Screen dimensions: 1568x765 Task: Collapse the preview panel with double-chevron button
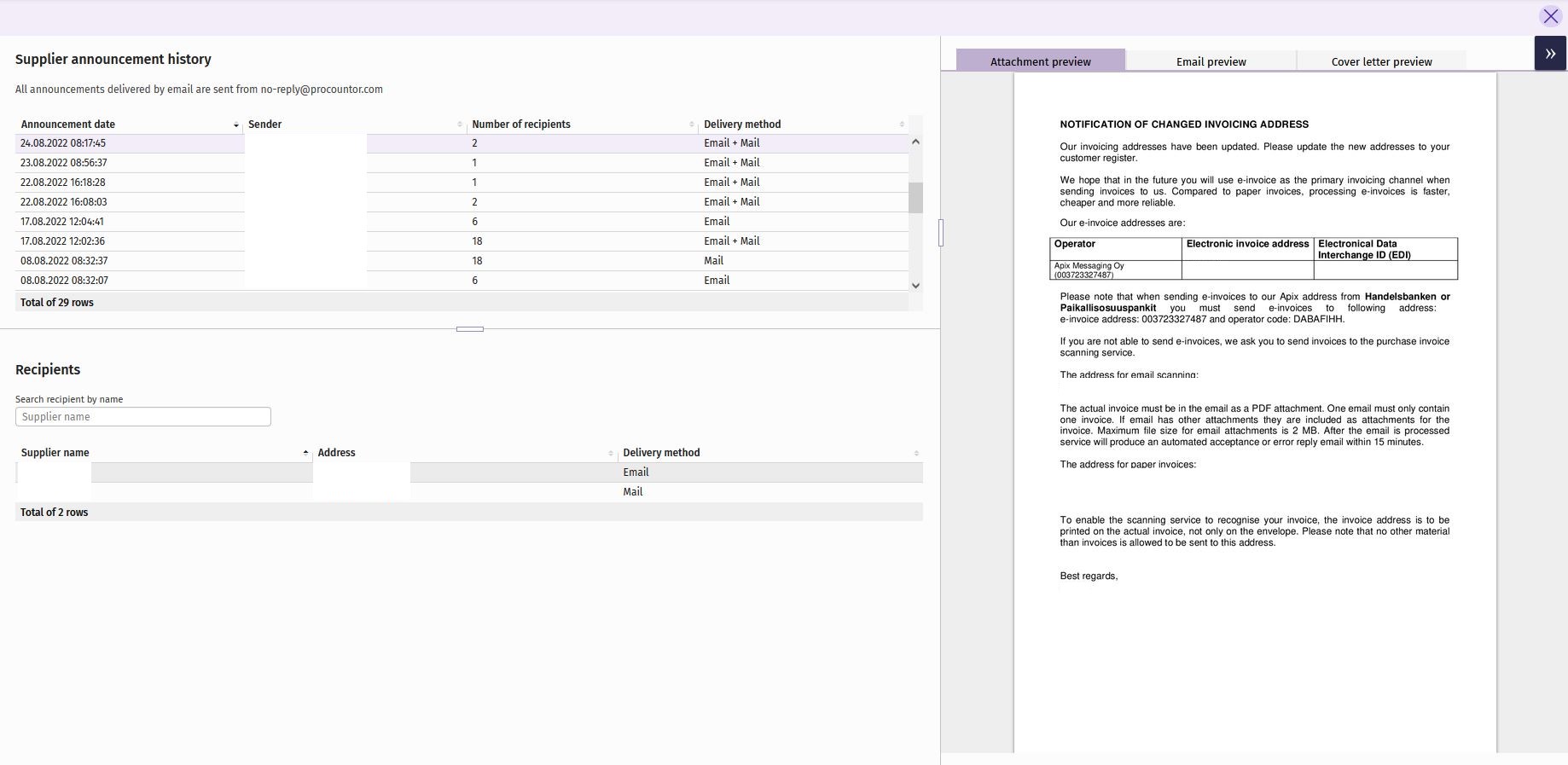point(1550,54)
